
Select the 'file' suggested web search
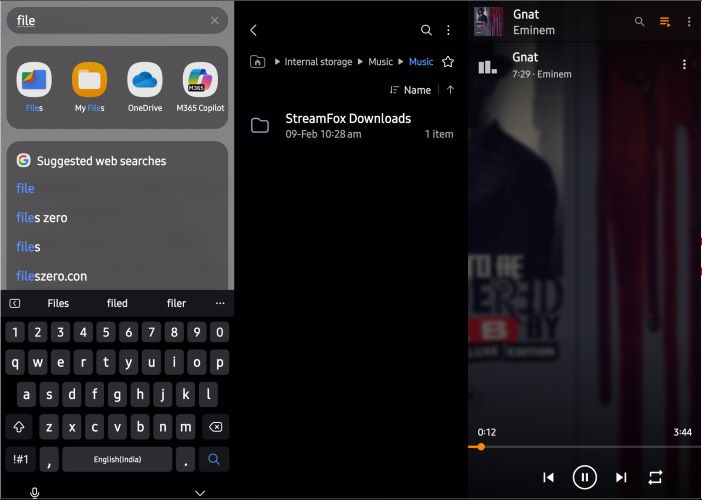coord(25,188)
